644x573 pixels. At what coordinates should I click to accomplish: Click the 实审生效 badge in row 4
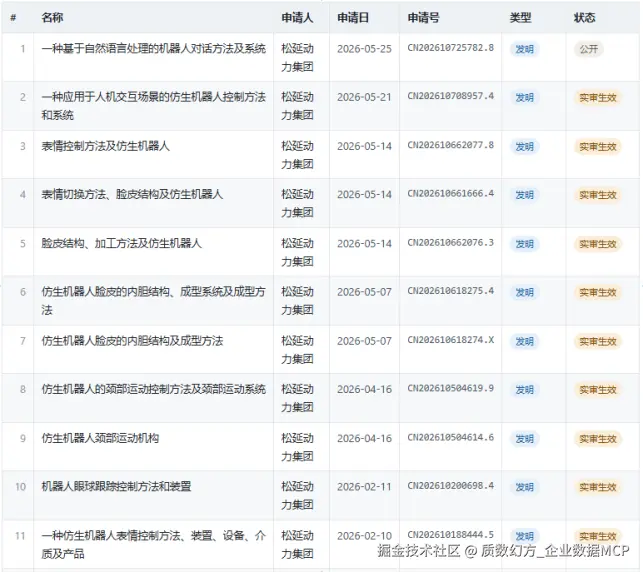coord(598,195)
